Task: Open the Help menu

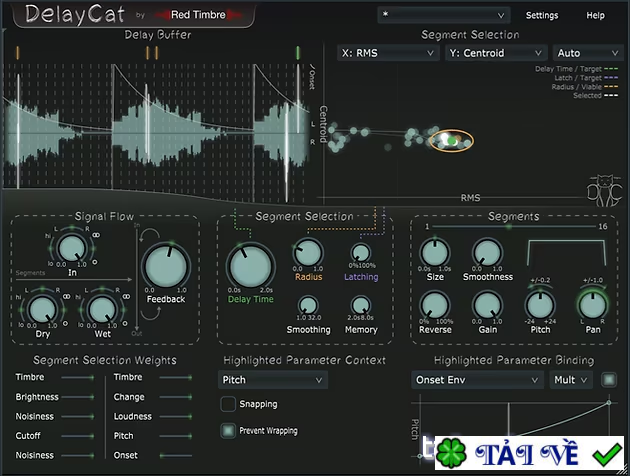Action: pyautogui.click(x=595, y=15)
